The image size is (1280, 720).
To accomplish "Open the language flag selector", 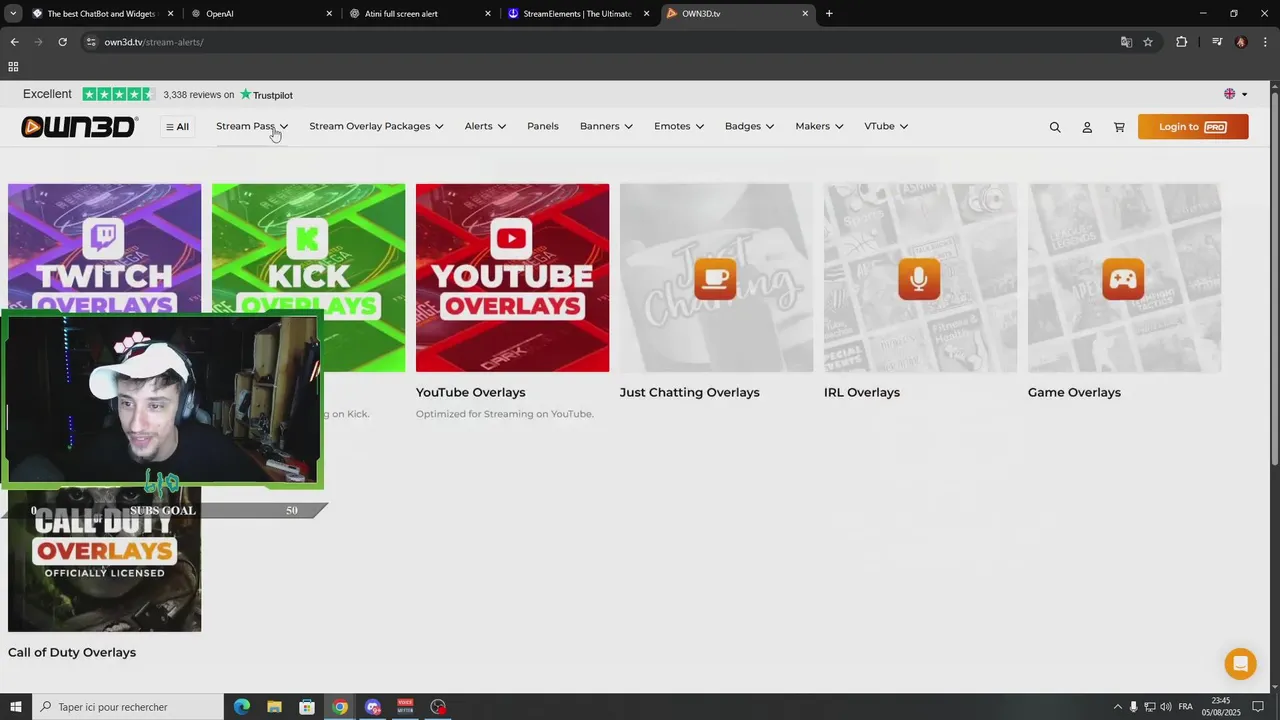I will coord(1236,94).
